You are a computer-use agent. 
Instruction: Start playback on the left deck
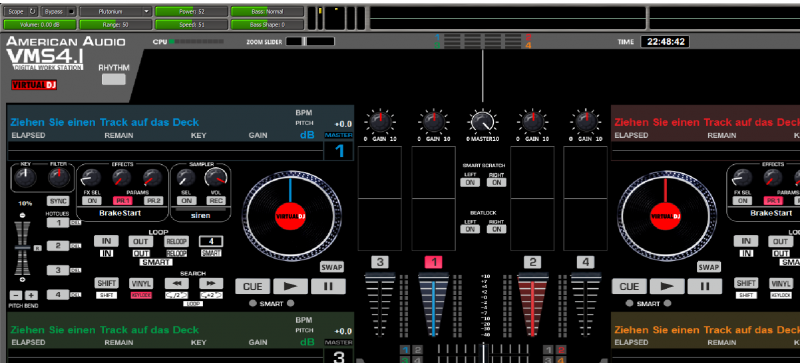(290, 286)
